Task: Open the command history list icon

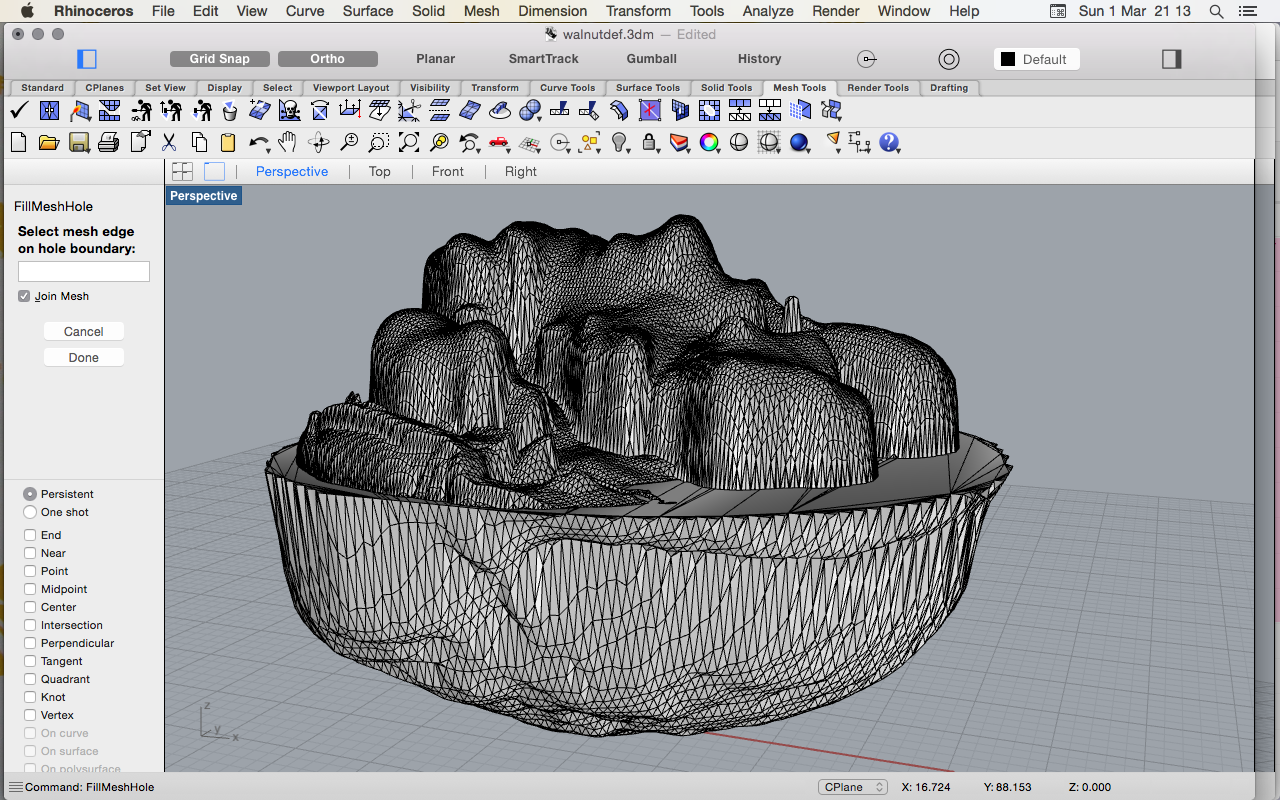Action: pyautogui.click(x=15, y=787)
